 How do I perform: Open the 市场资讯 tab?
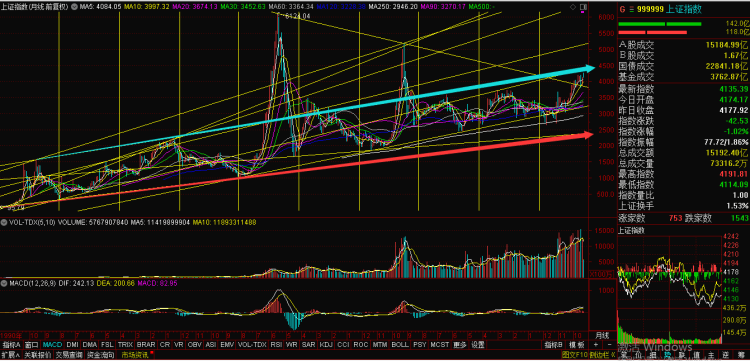coord(135,355)
